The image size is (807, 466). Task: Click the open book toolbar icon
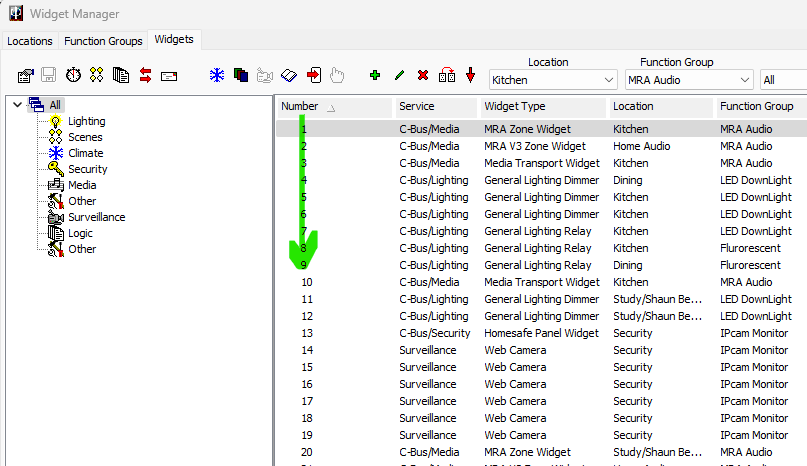(289, 76)
